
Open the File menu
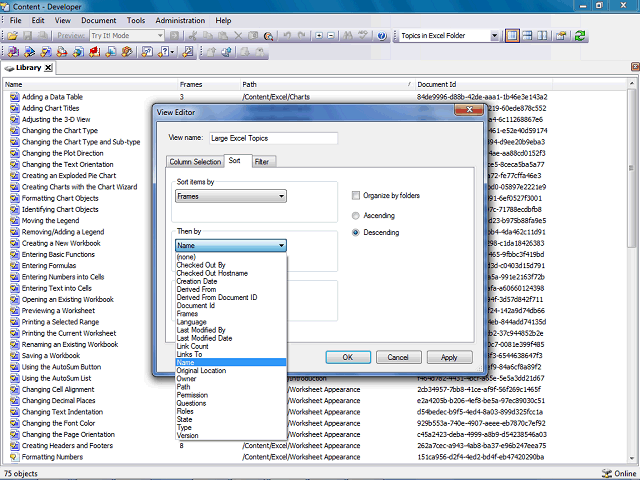tap(16, 20)
